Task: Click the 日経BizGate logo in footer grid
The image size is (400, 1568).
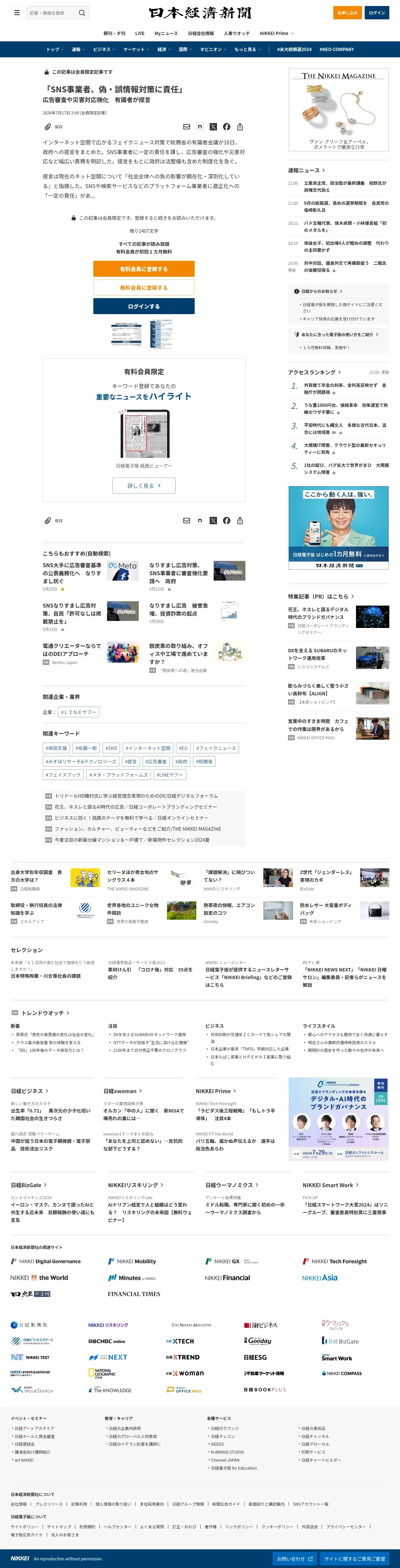Action: 340,1341
